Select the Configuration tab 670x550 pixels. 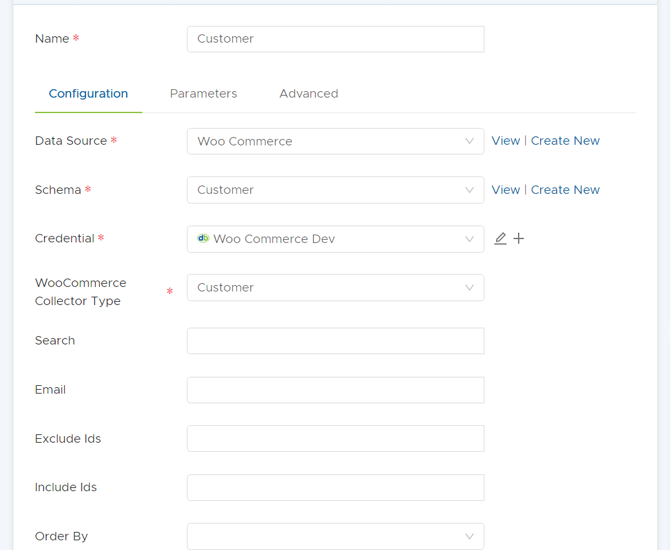click(88, 94)
